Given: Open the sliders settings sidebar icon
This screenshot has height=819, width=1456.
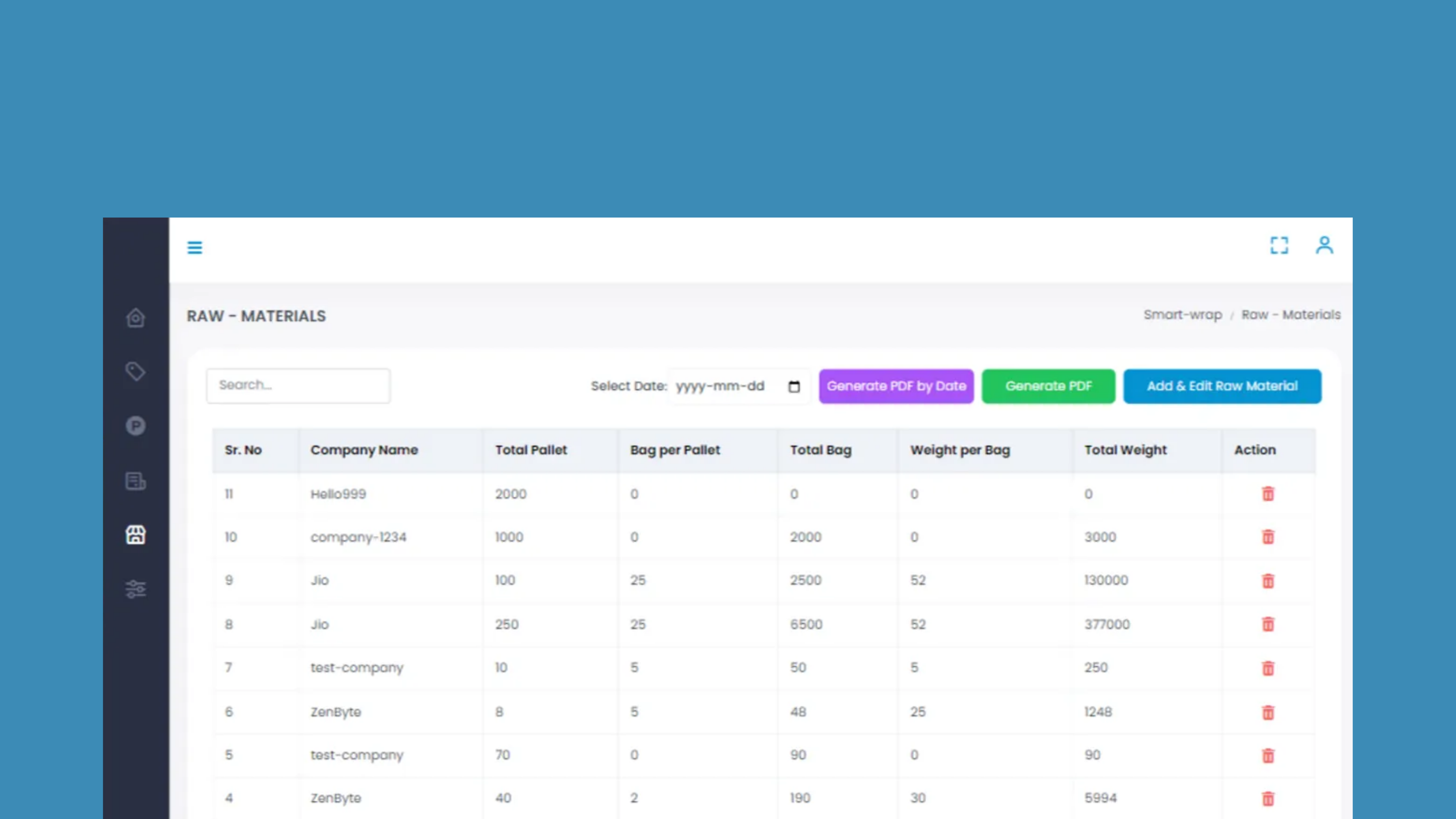Looking at the screenshot, I should point(136,589).
